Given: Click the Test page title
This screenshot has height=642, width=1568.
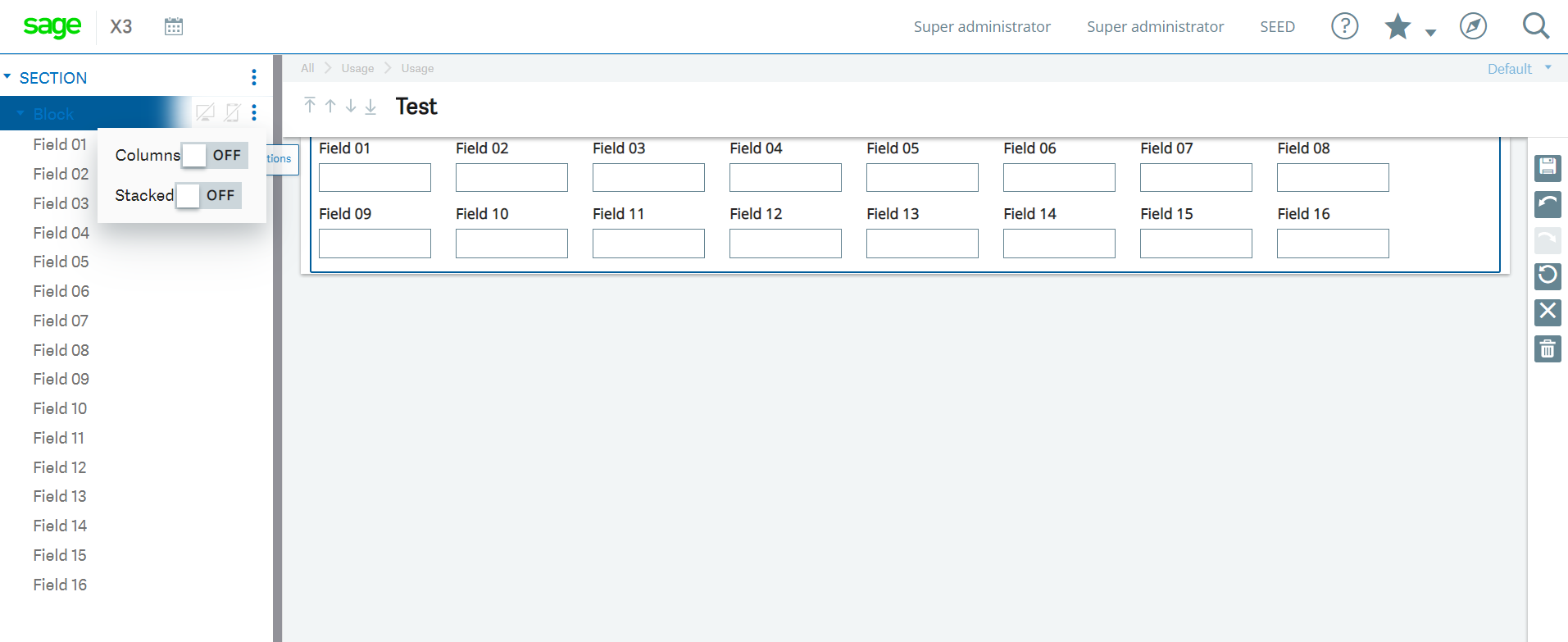Looking at the screenshot, I should [x=416, y=107].
